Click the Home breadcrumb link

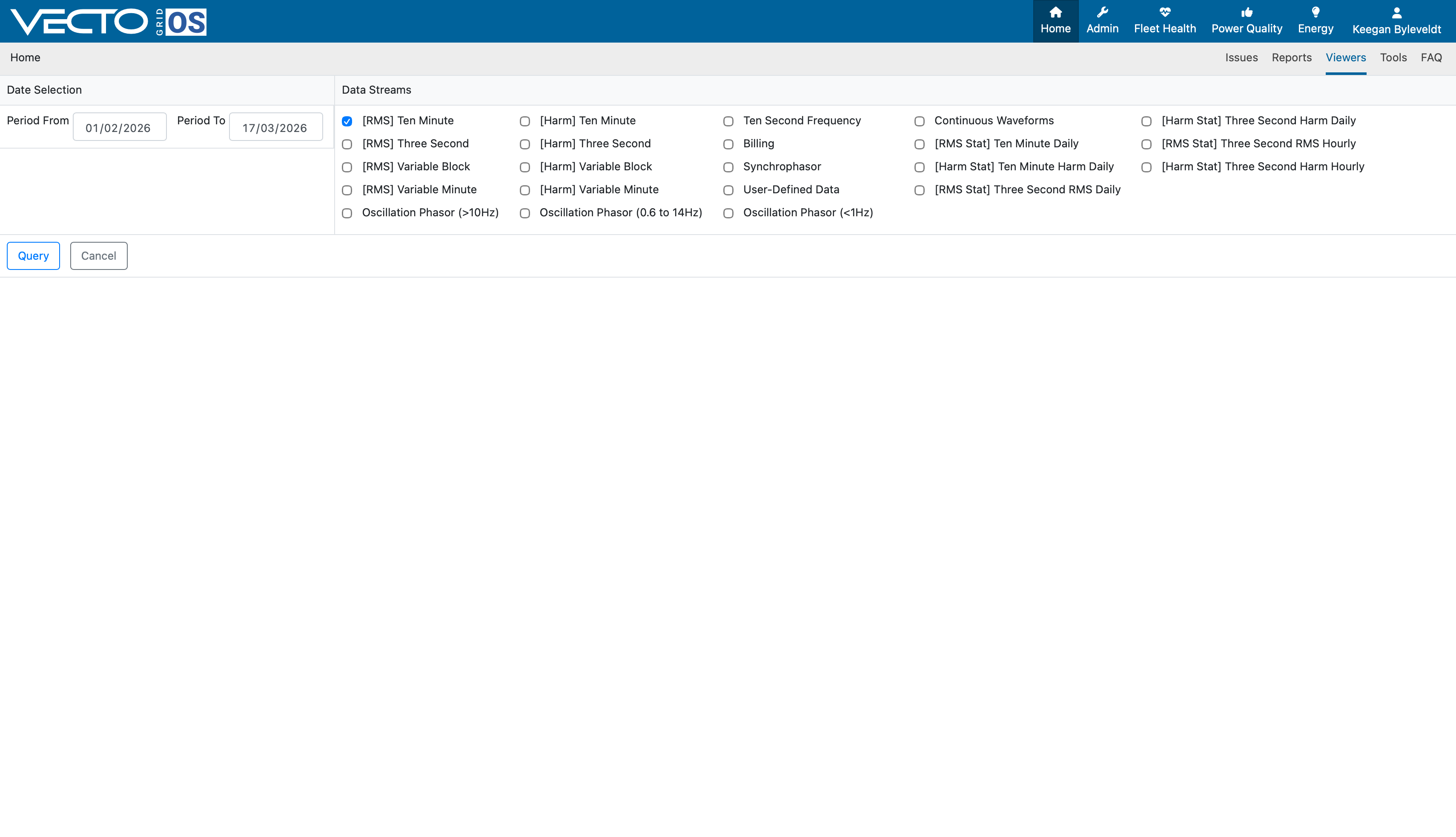[x=25, y=57]
